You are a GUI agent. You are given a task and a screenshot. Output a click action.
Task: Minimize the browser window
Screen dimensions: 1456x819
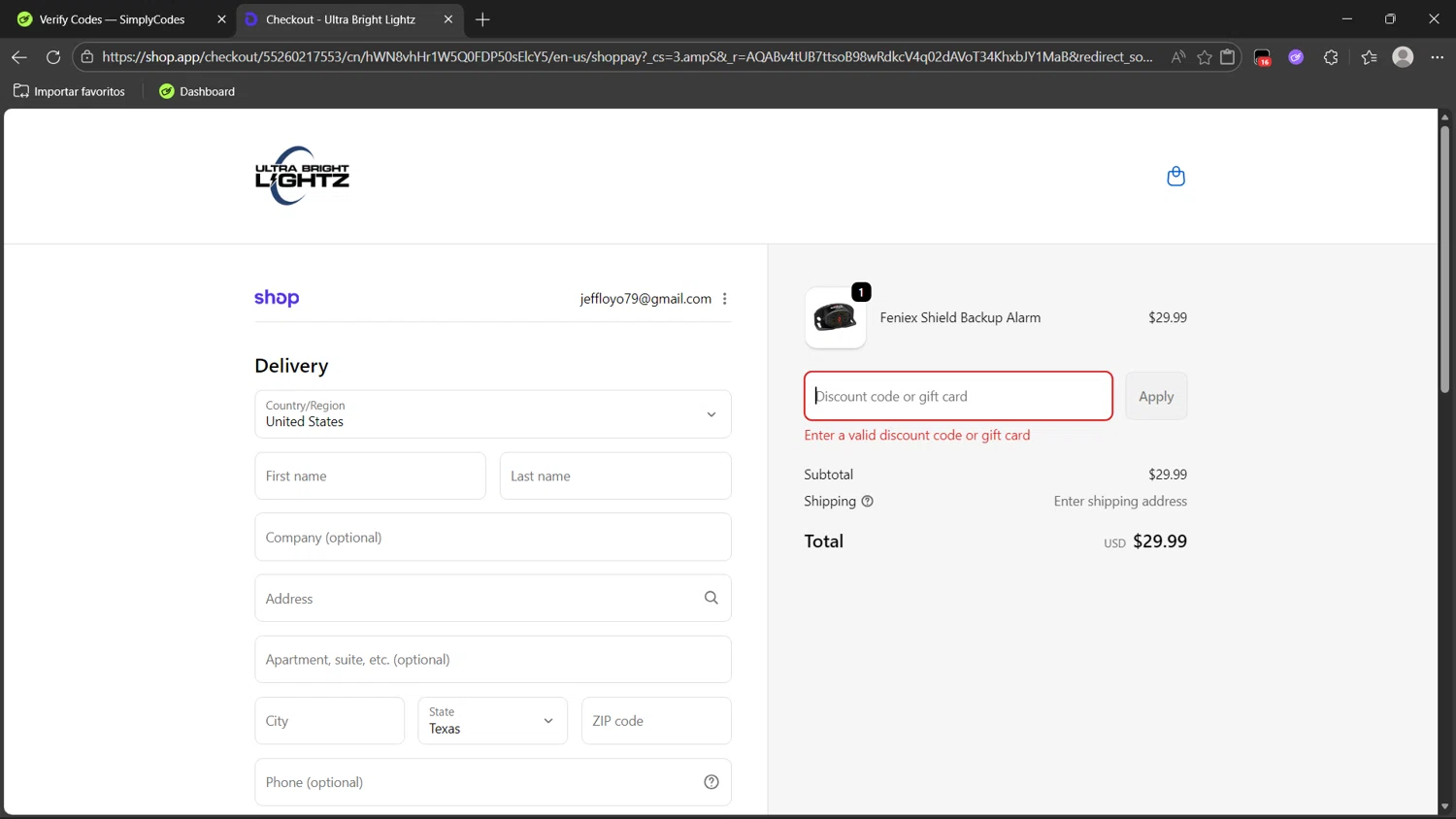pos(1346,19)
